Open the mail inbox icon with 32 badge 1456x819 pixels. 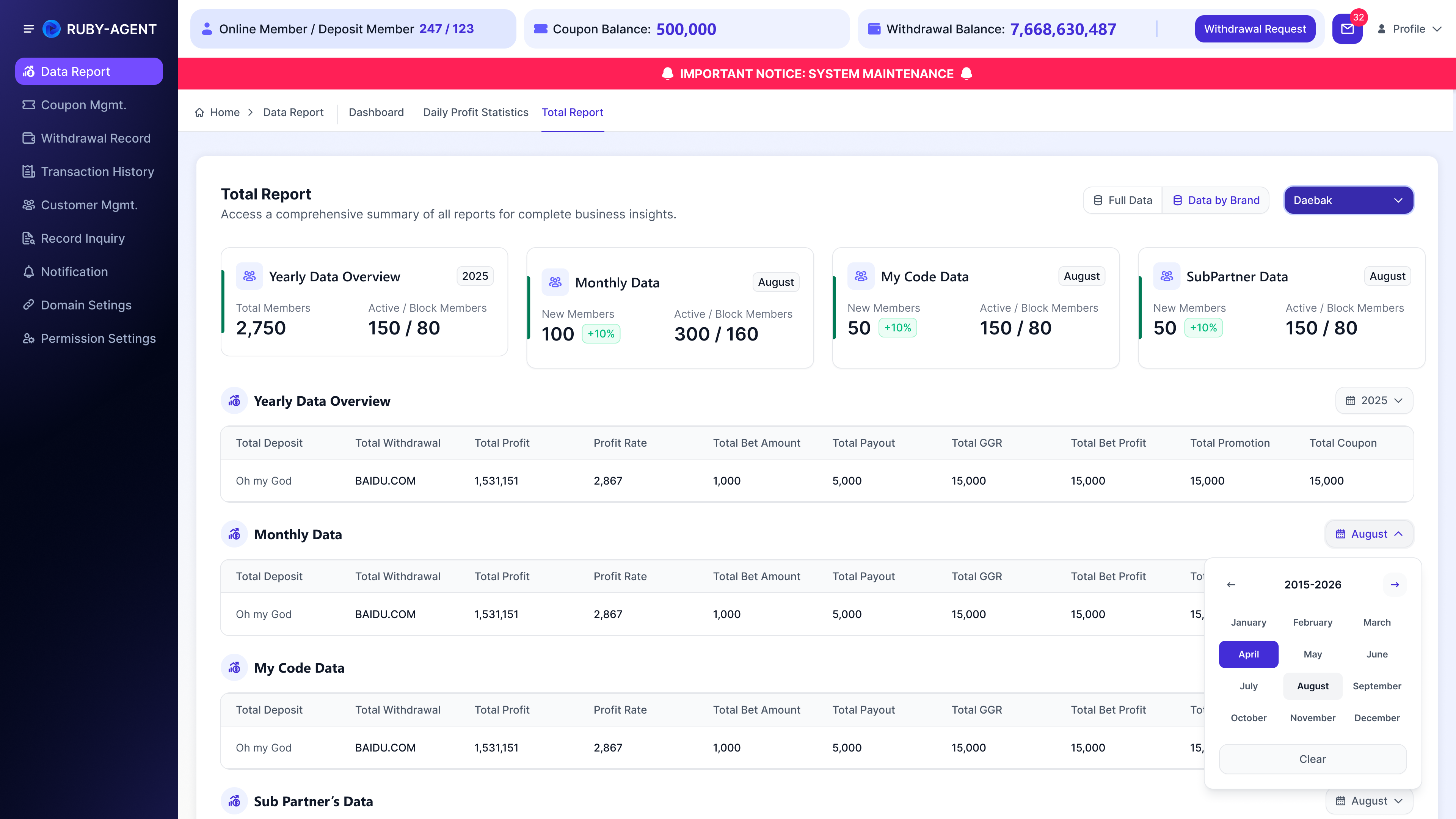point(1348,29)
